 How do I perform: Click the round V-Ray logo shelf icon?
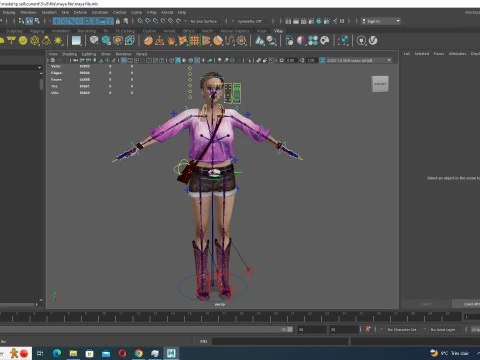[x=373, y=41]
